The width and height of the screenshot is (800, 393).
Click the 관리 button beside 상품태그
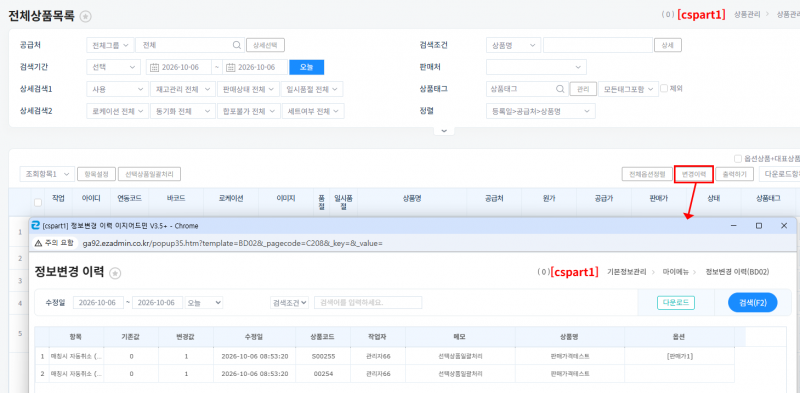583,89
